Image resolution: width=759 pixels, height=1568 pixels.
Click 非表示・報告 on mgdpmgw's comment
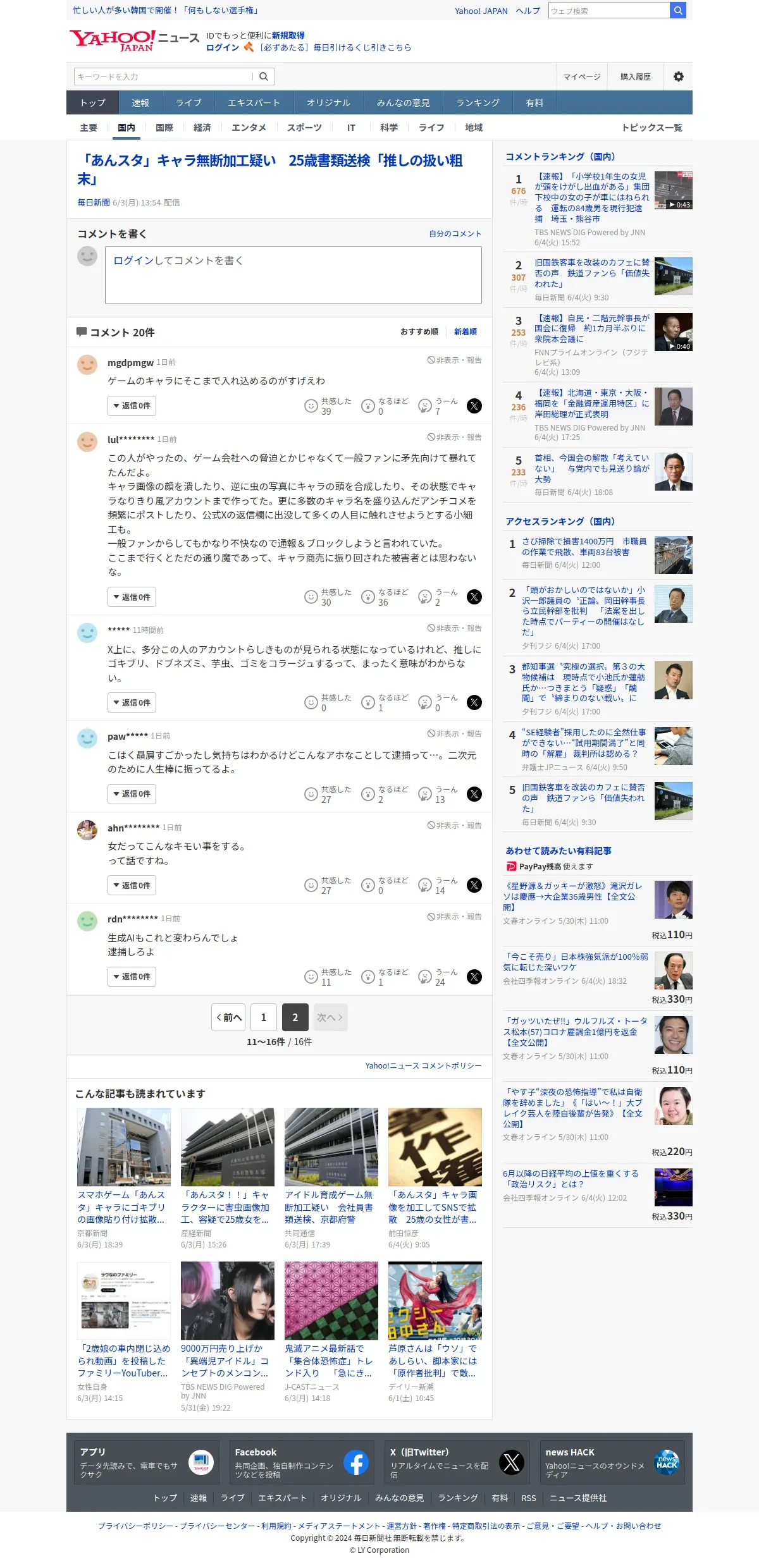point(454,360)
